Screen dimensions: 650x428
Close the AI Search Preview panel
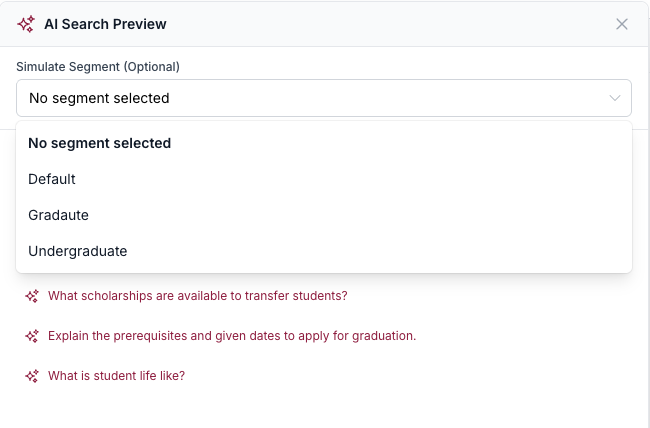[x=622, y=24]
